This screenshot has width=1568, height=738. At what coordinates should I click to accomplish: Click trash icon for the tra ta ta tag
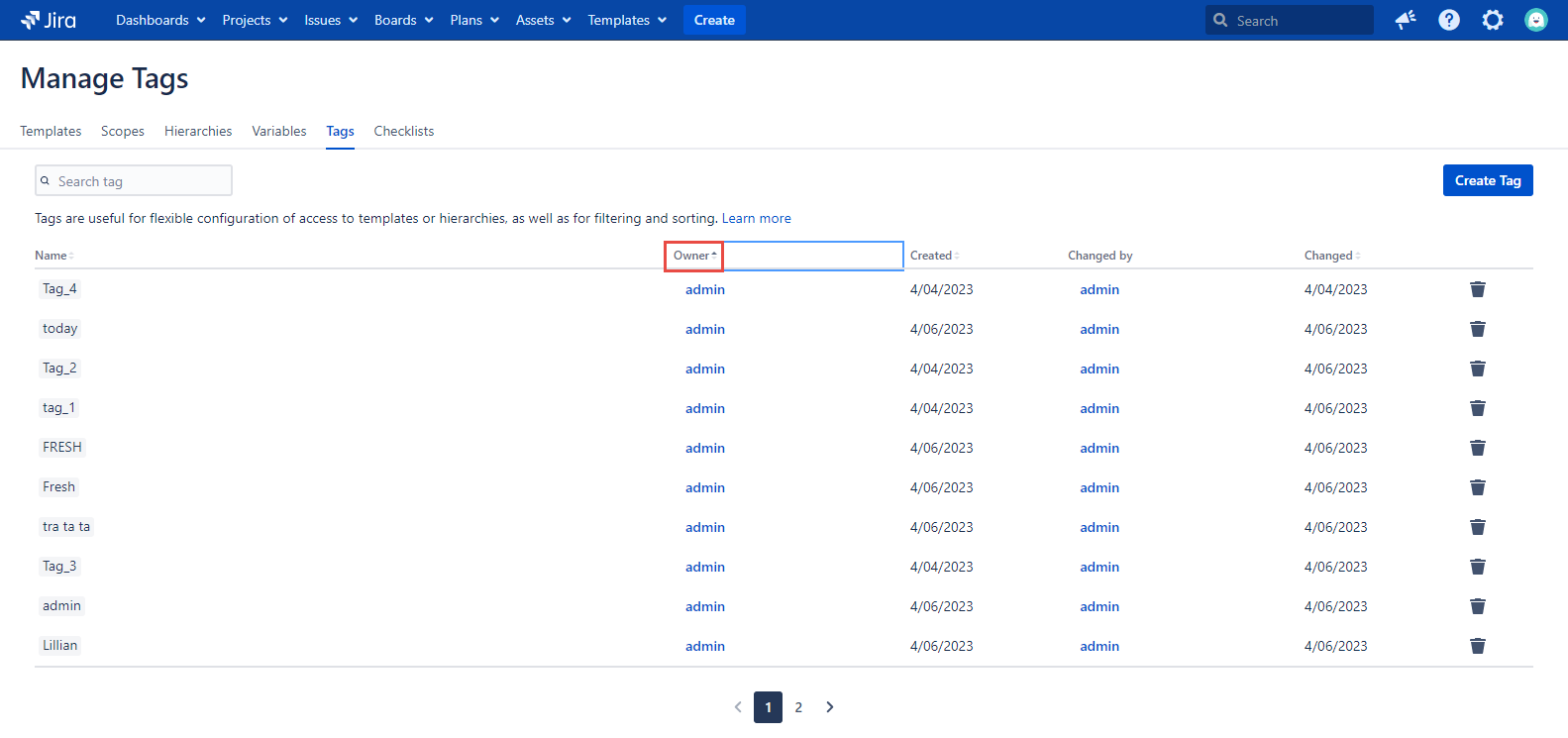coord(1477,527)
